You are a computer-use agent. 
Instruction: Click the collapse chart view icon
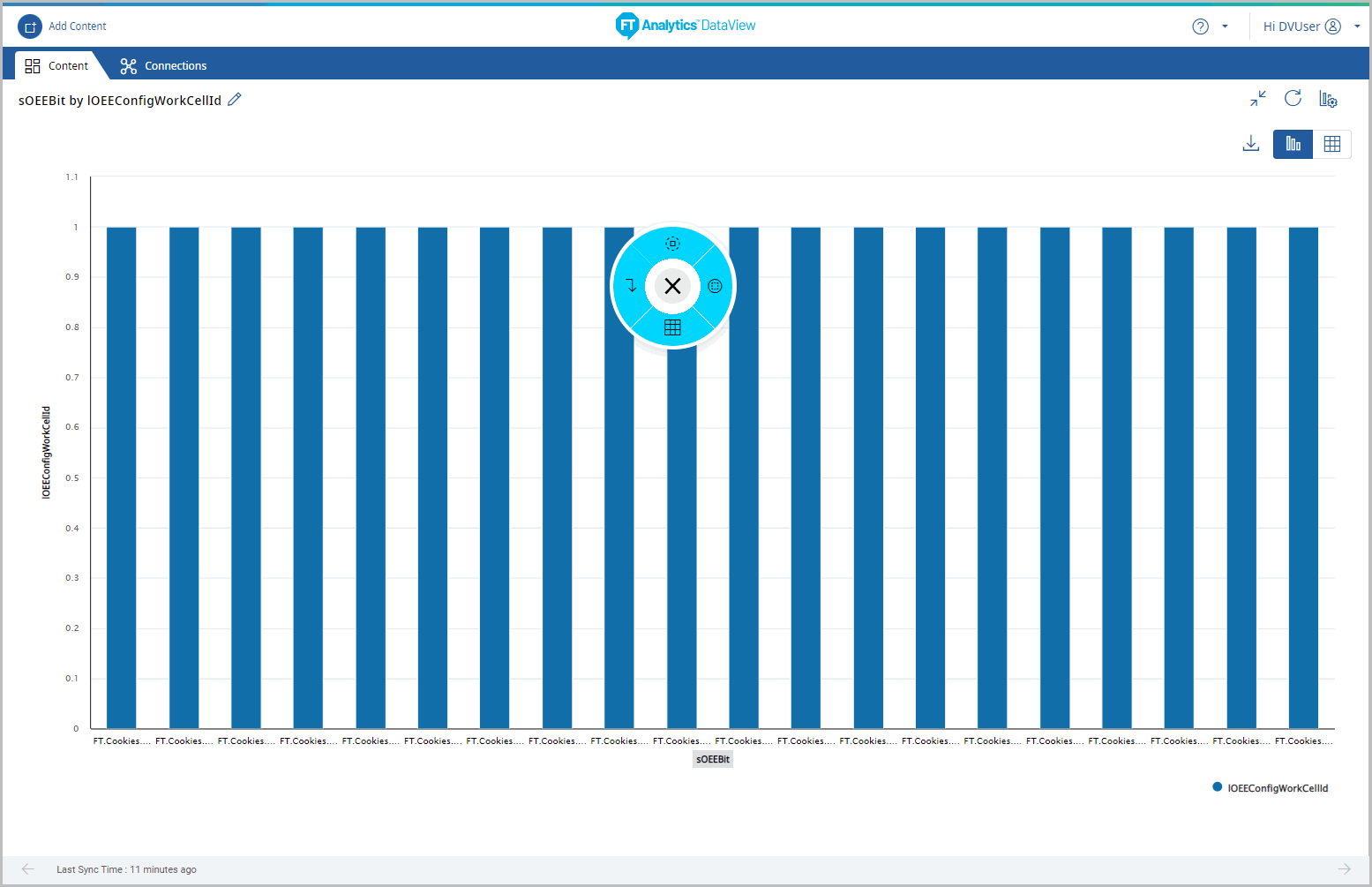coord(1257,99)
